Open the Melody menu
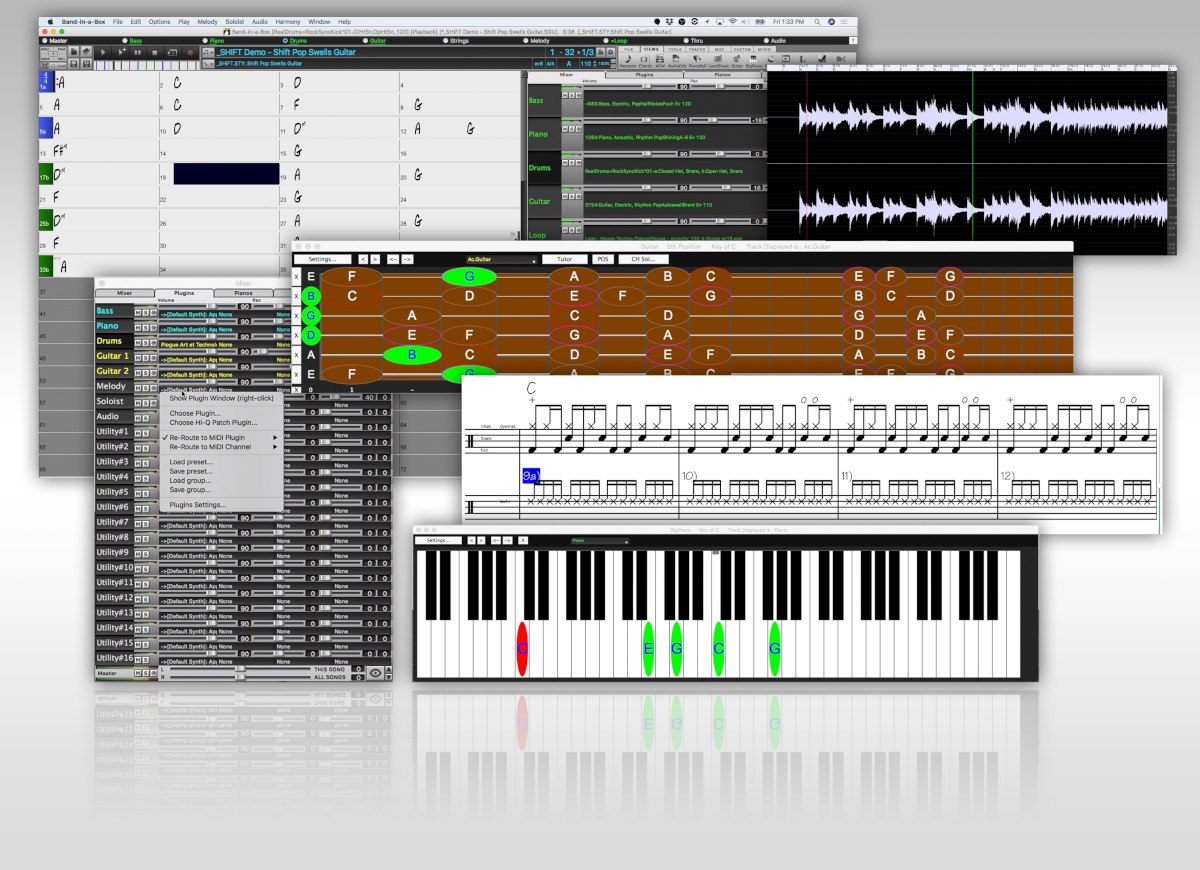Screen dimensions: 1200x870 [x=207, y=21]
